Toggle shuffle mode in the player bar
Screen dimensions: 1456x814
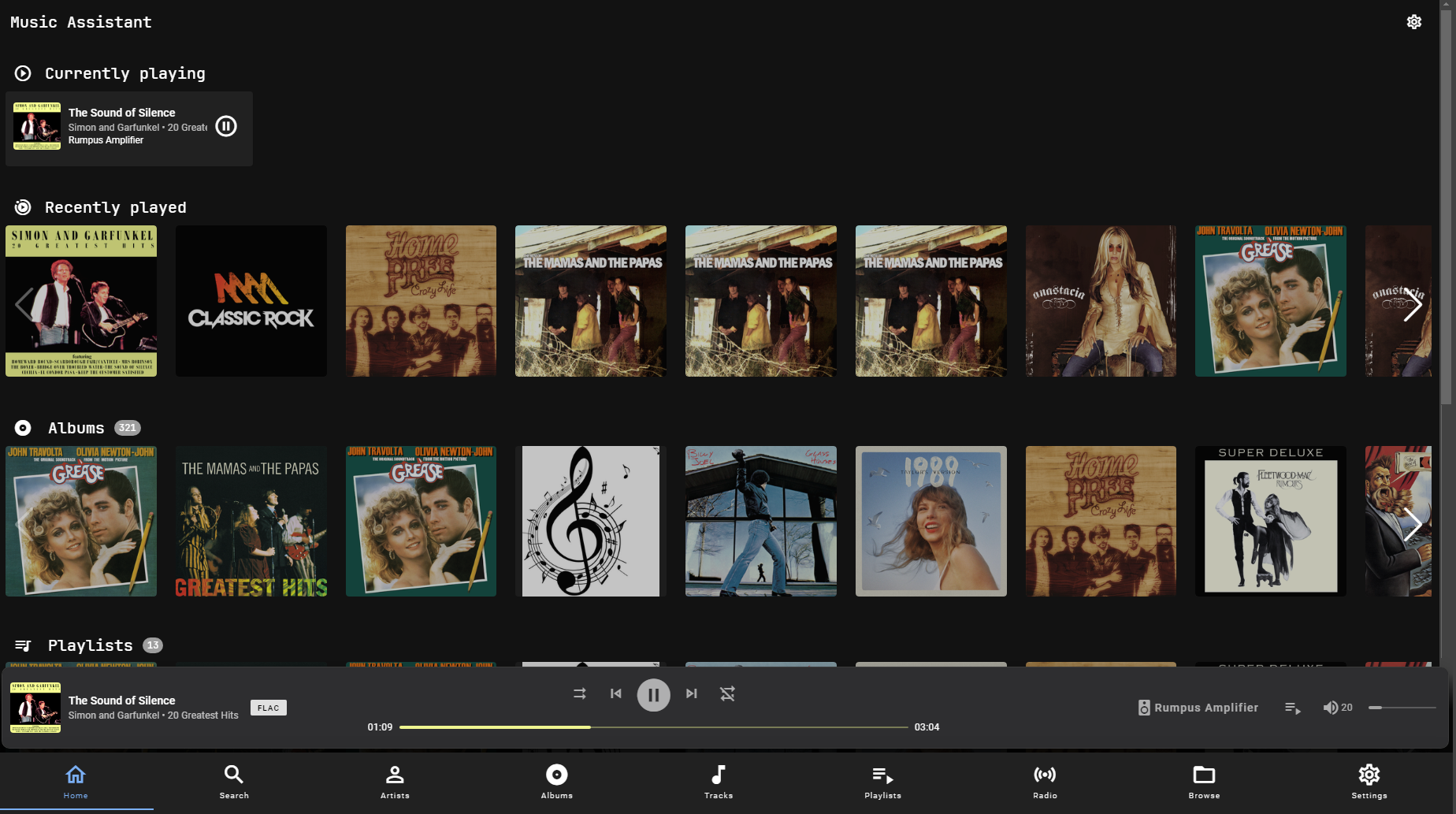[x=726, y=693]
